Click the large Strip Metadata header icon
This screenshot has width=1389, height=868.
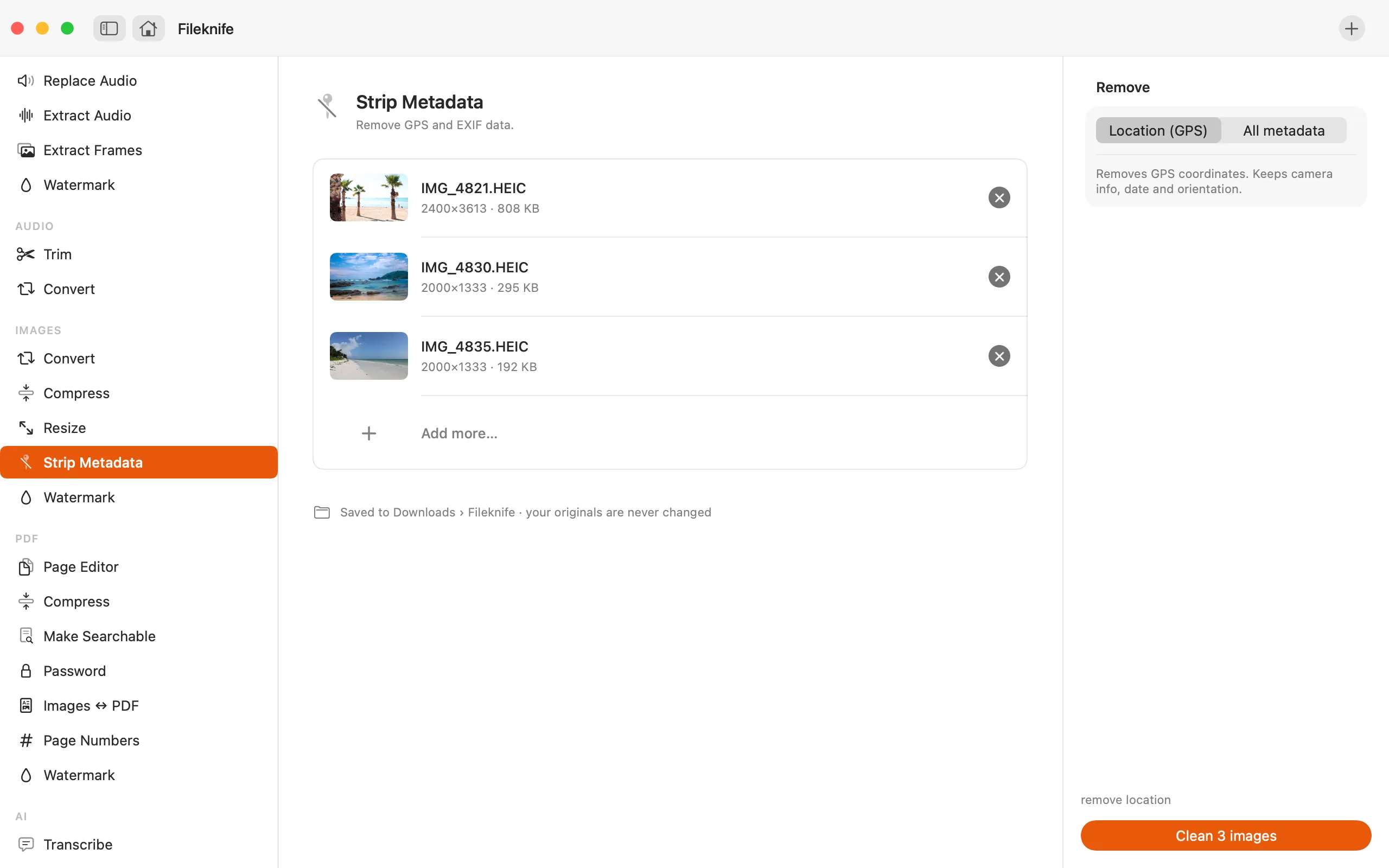(327, 106)
